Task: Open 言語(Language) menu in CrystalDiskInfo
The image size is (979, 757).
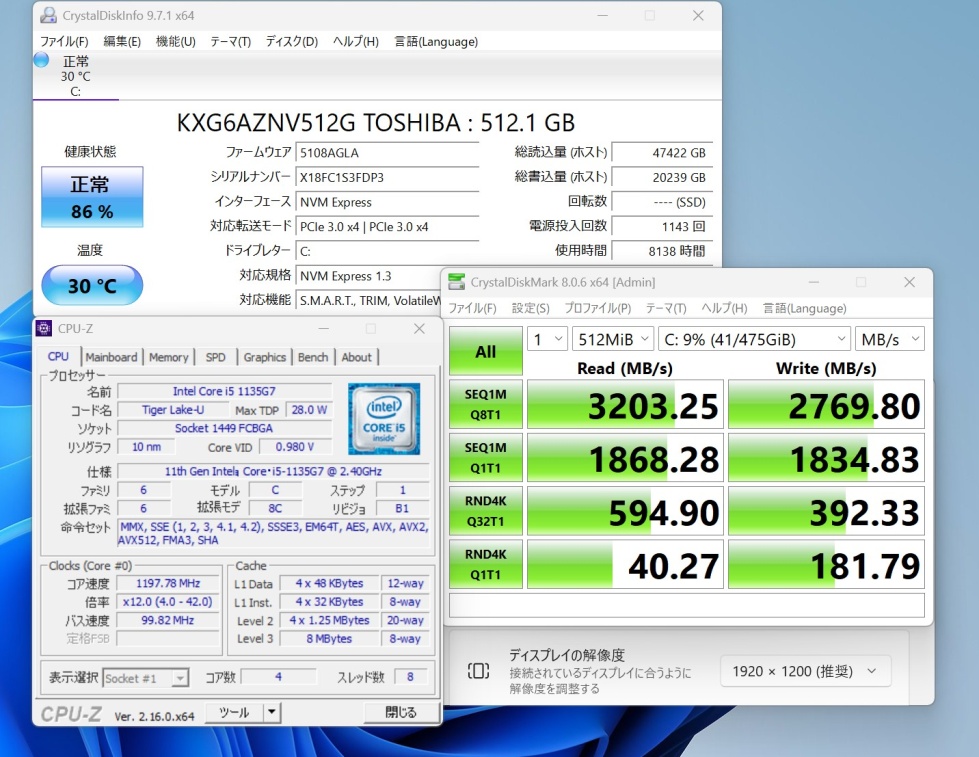Action: 436,41
